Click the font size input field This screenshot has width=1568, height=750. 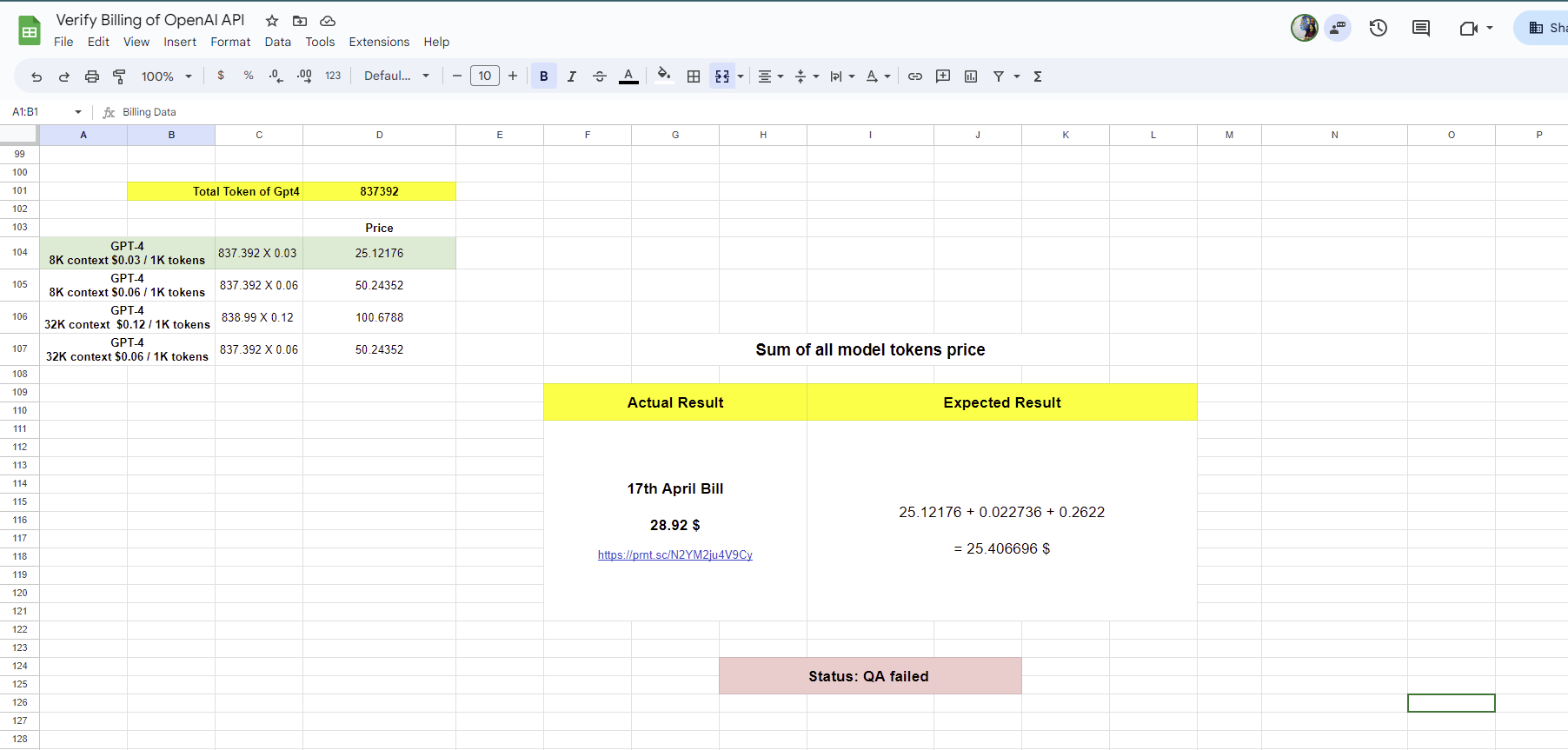pos(485,76)
